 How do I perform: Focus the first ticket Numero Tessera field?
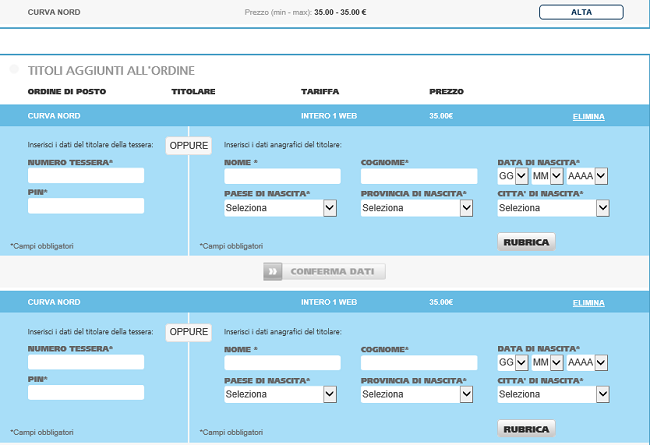coord(86,175)
